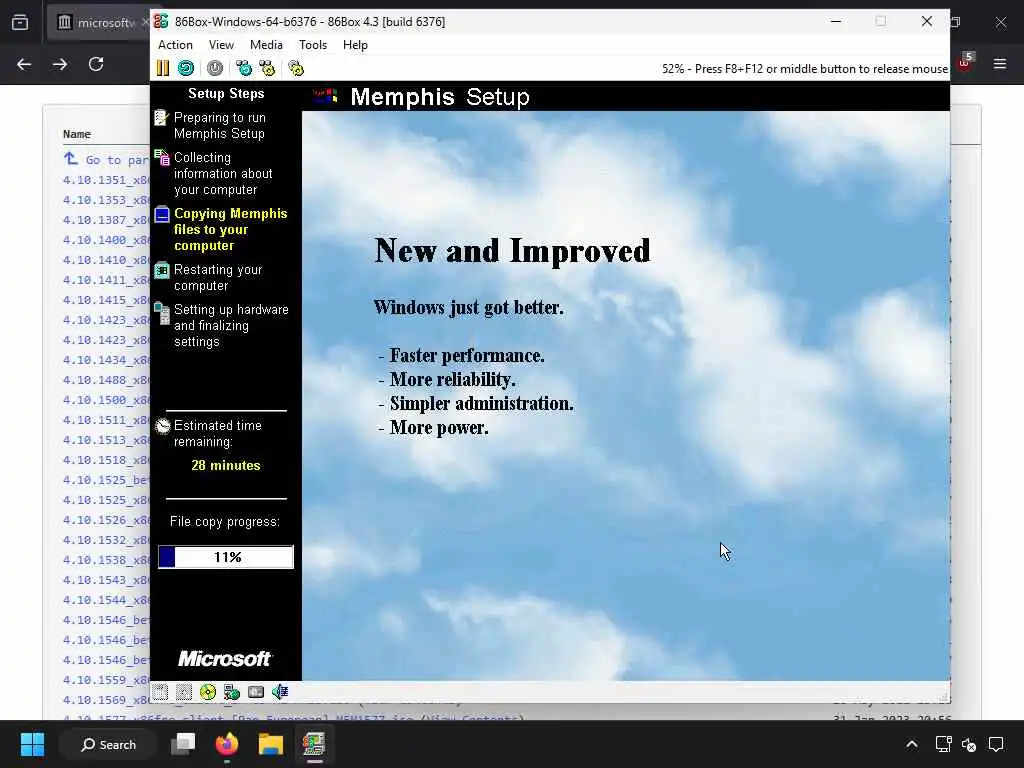Open the 4.10.1434 file link
The image size is (1024, 768).
[x=106, y=360]
